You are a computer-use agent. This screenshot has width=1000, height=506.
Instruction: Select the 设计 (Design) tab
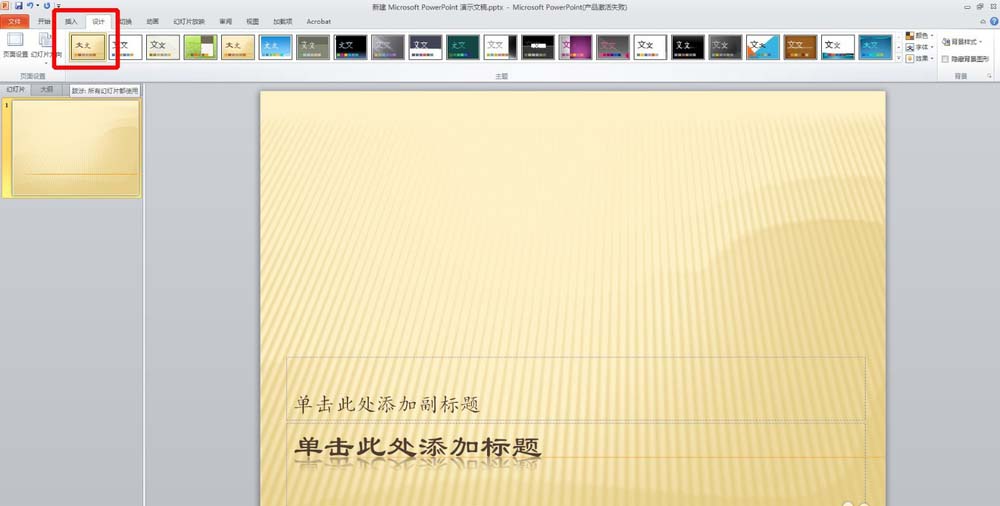tap(98, 22)
